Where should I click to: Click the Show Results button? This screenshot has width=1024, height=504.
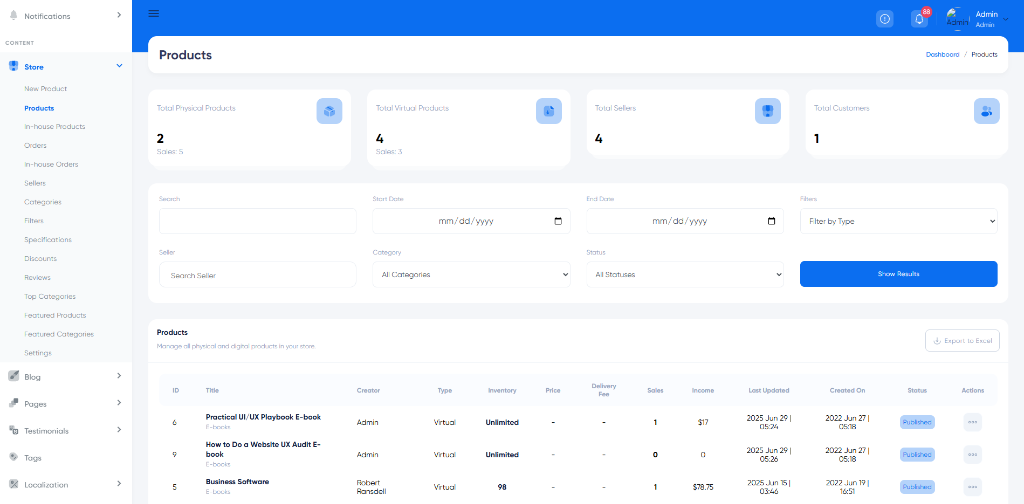click(899, 274)
